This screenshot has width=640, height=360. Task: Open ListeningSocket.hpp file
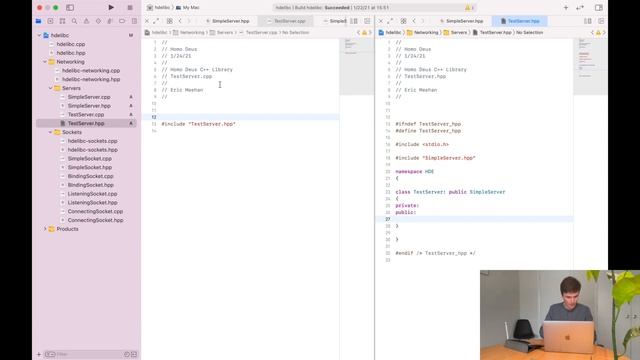coord(92,202)
